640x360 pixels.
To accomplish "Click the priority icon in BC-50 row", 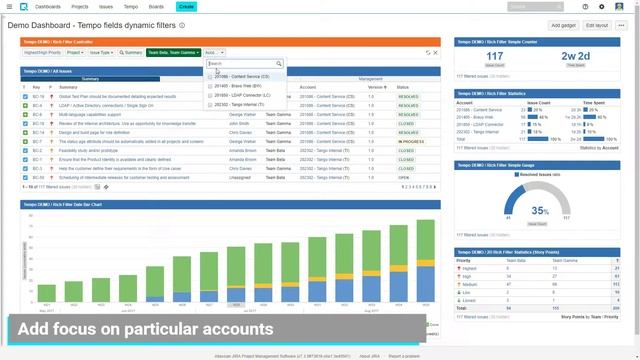I will tap(51, 178).
